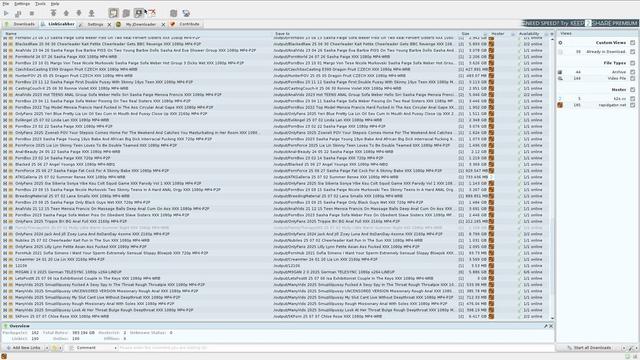
Task: Switch to the Contribute tab
Action: pos(185,24)
